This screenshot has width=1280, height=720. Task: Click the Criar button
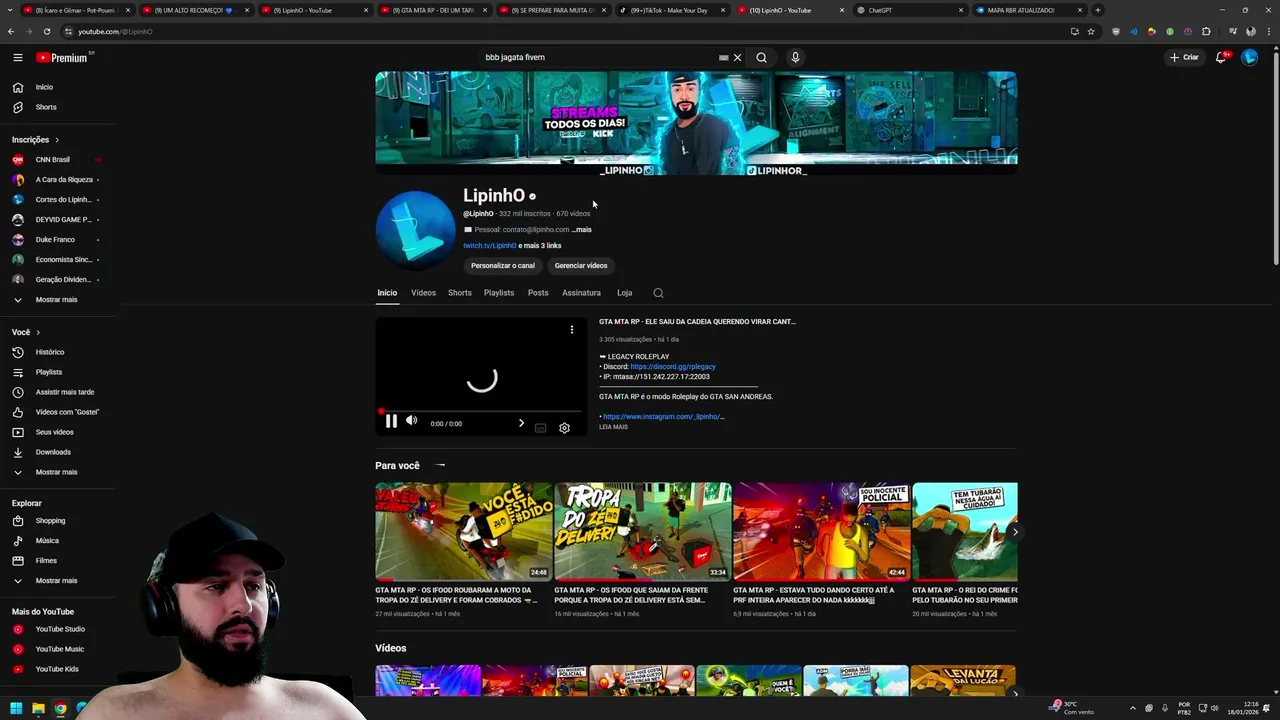(1184, 57)
